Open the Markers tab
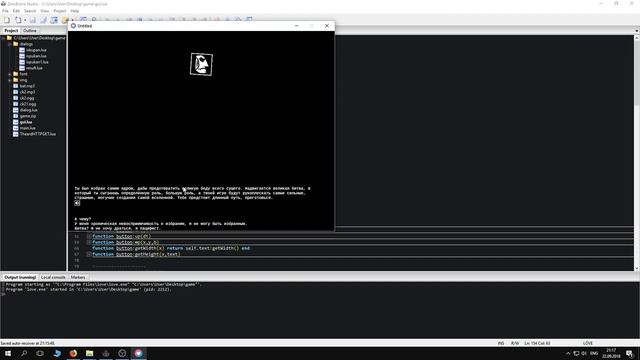 pyautogui.click(x=78, y=277)
